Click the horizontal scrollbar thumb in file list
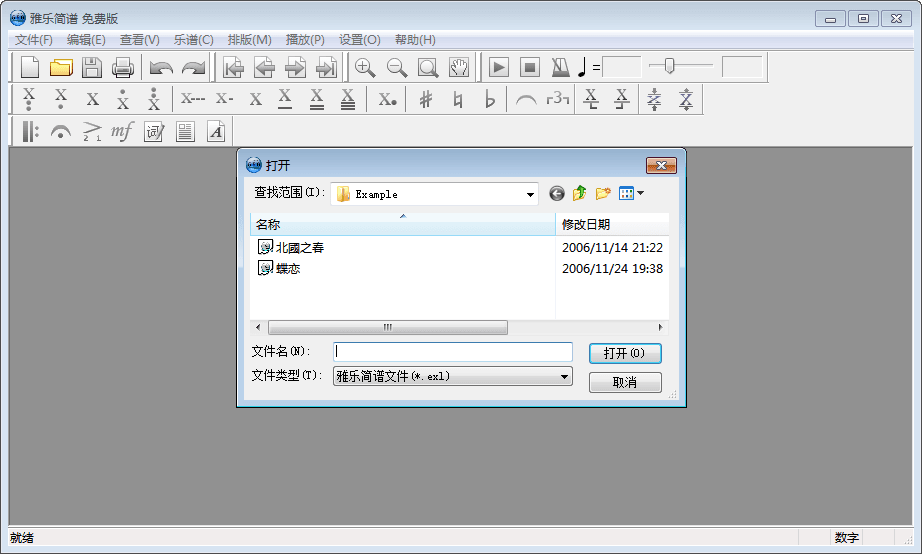The width and height of the screenshot is (922, 554). point(388,328)
